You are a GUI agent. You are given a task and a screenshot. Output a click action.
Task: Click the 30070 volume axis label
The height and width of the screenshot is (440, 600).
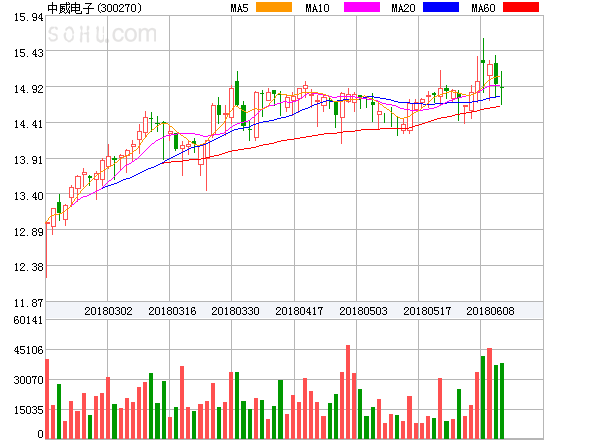coord(28,380)
